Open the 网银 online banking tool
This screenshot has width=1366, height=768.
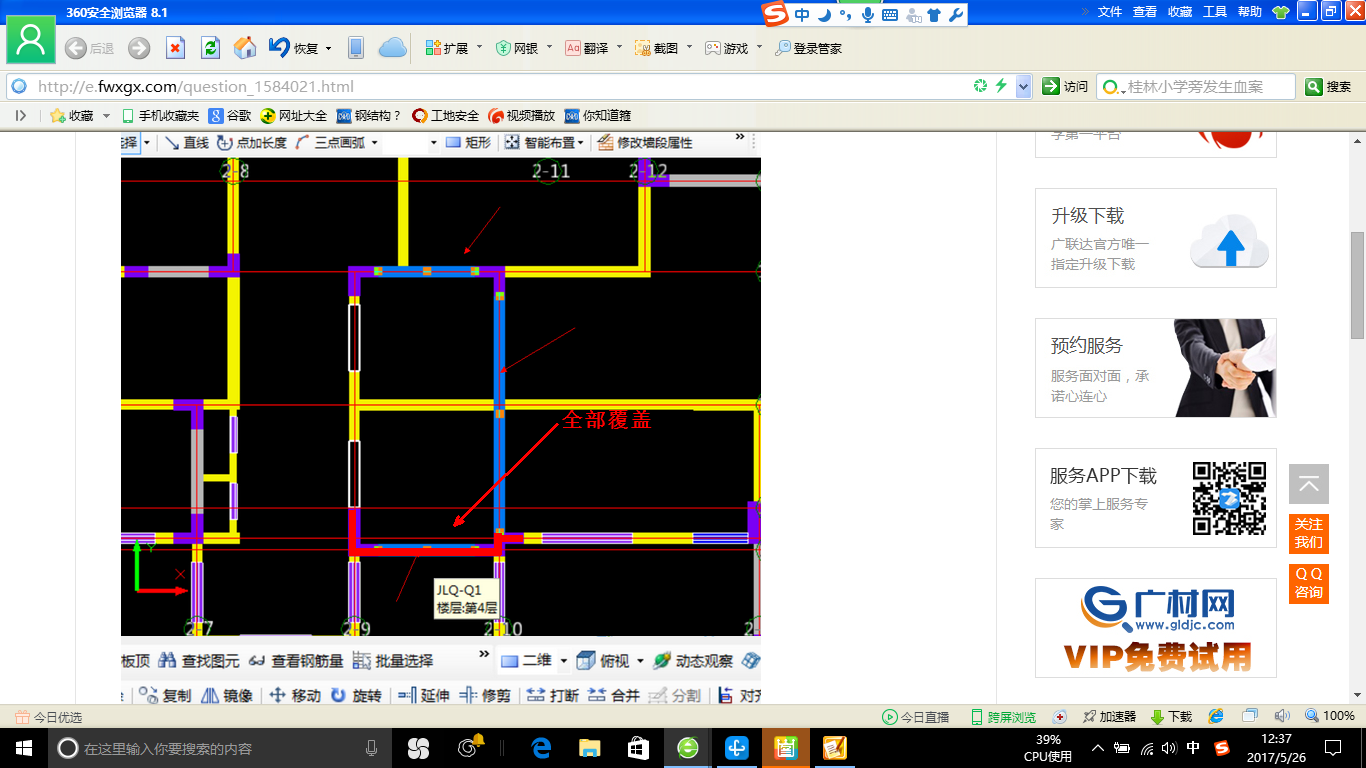click(x=517, y=48)
